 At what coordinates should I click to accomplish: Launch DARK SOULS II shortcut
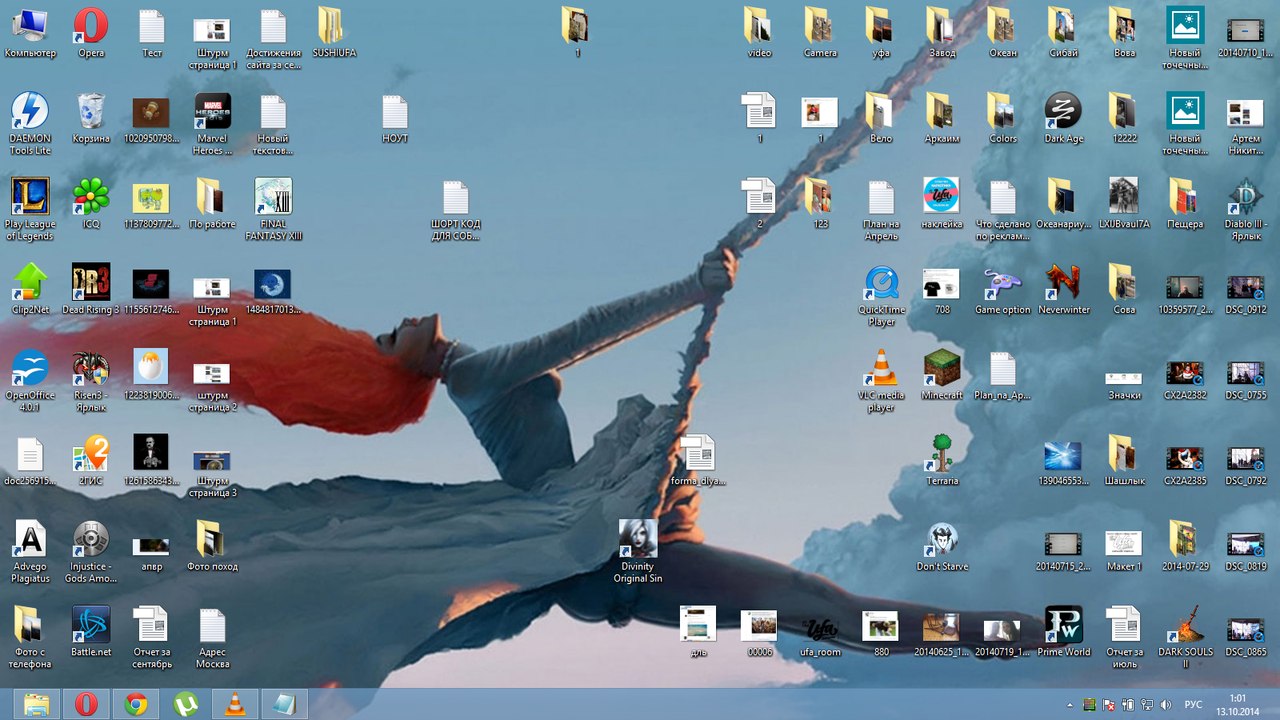[1185, 637]
